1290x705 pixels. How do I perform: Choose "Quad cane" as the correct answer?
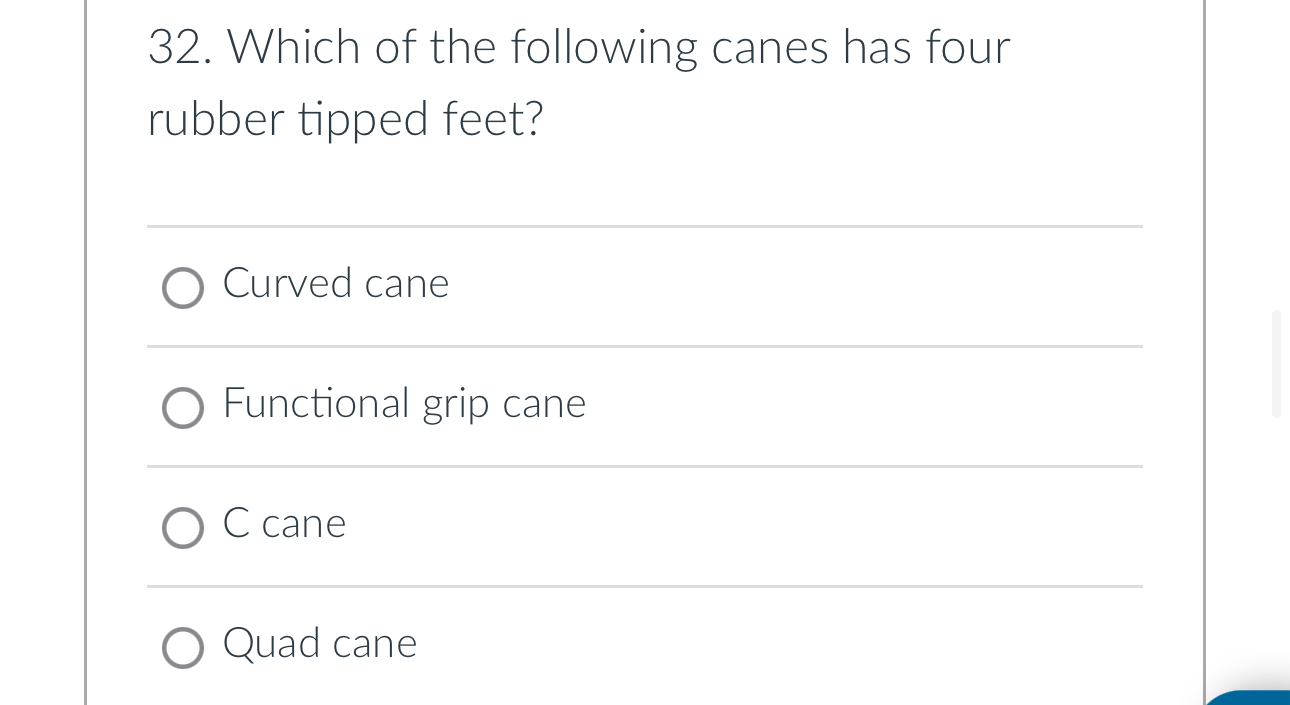pos(183,648)
